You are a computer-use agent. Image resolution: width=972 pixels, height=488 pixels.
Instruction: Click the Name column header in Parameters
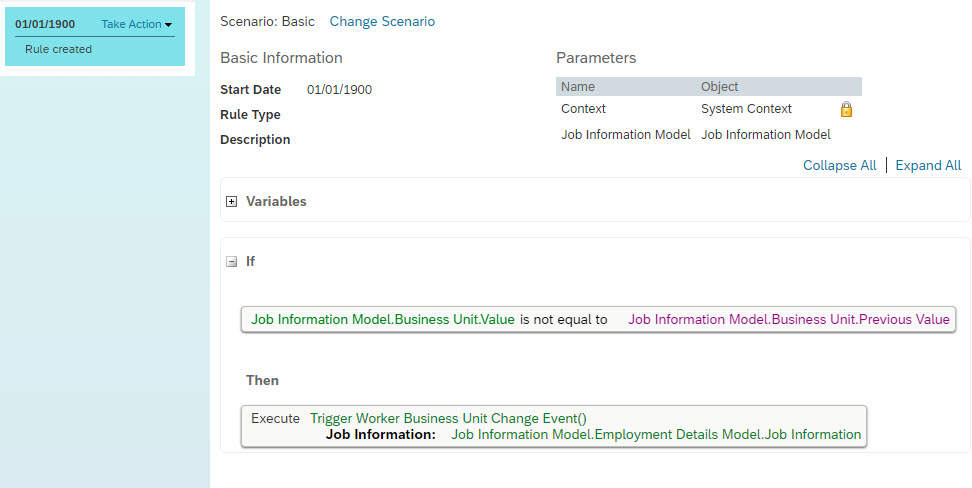click(578, 87)
